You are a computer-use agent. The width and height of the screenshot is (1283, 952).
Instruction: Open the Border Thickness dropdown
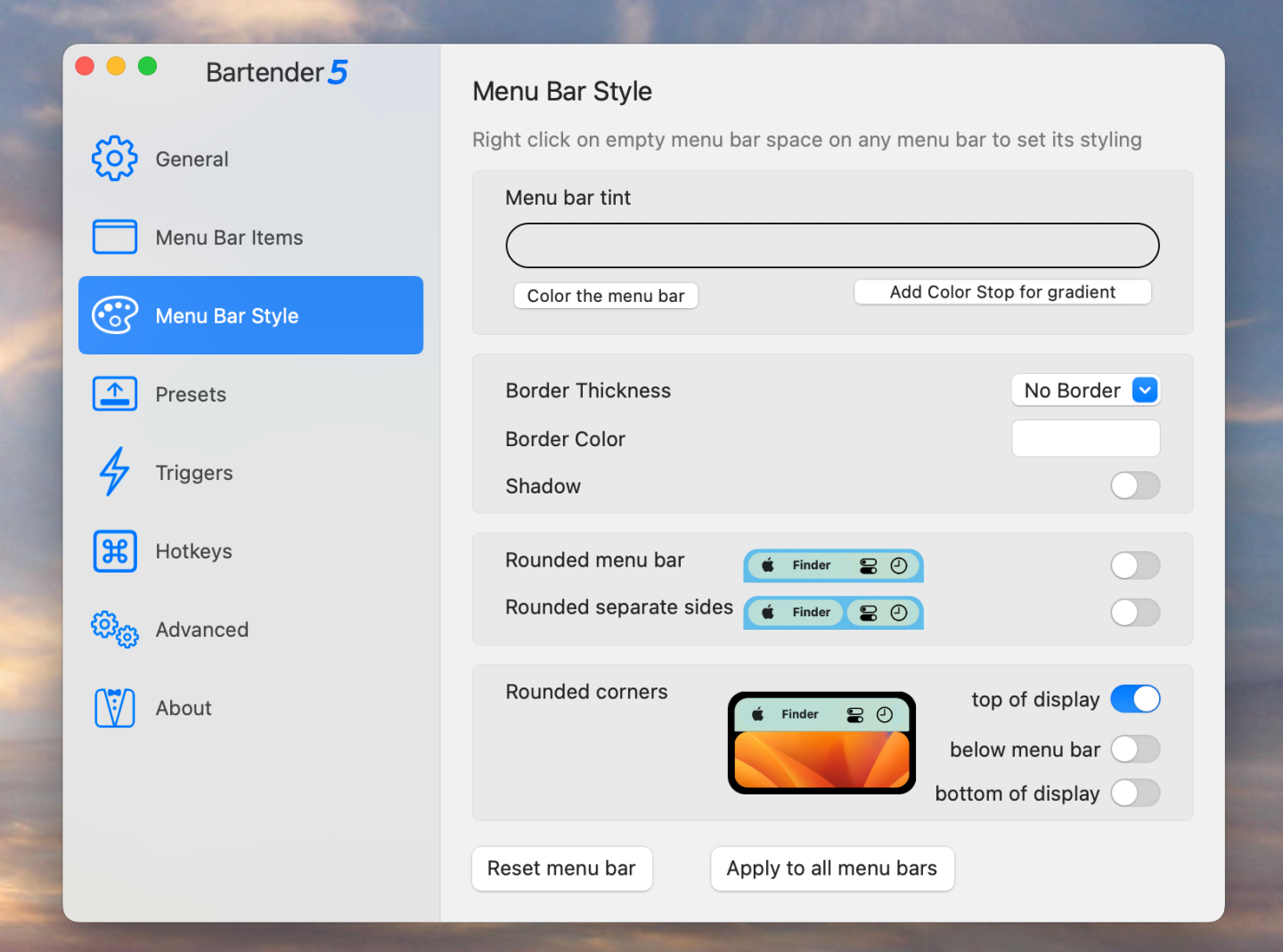1085,390
